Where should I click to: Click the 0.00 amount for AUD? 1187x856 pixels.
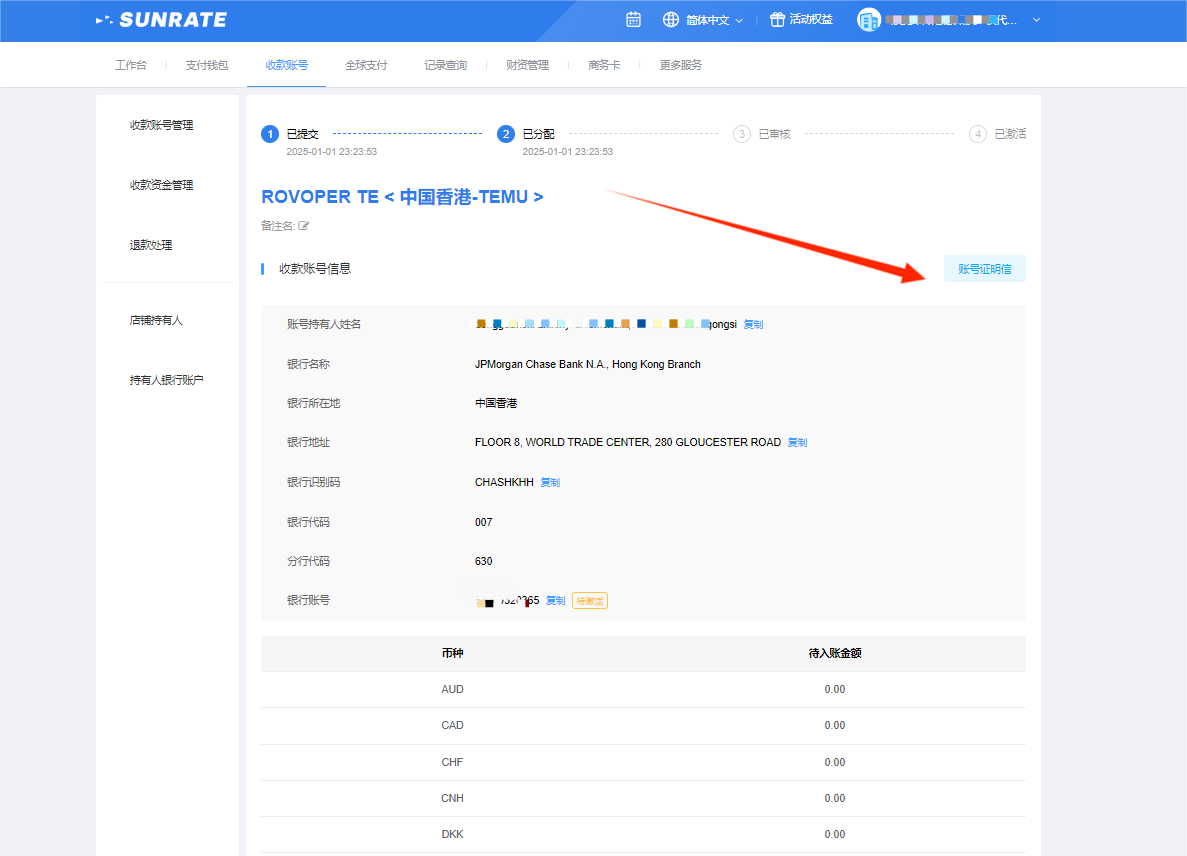tap(835, 689)
